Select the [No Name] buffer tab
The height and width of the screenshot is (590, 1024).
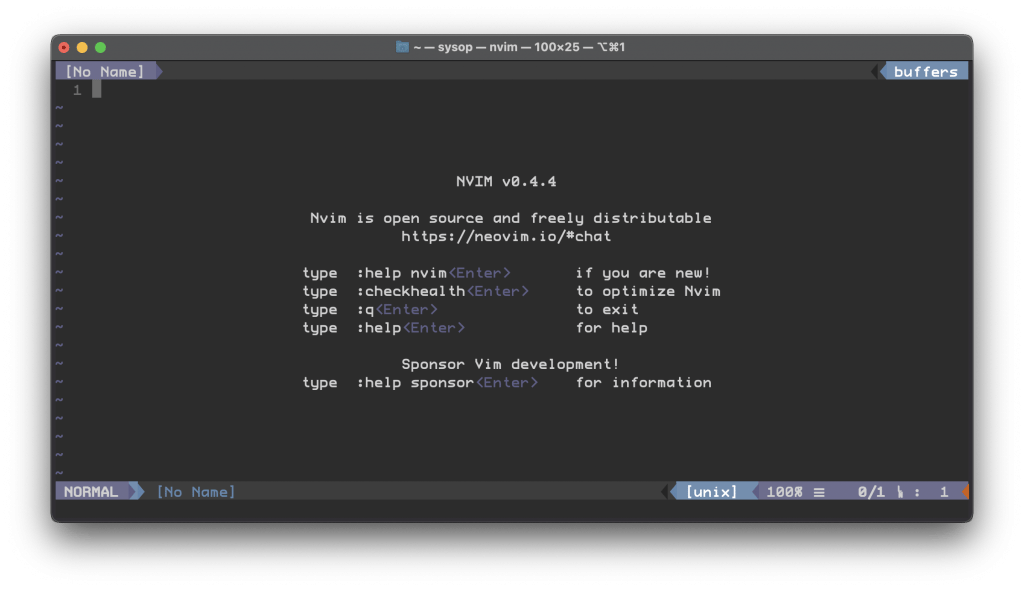104,72
